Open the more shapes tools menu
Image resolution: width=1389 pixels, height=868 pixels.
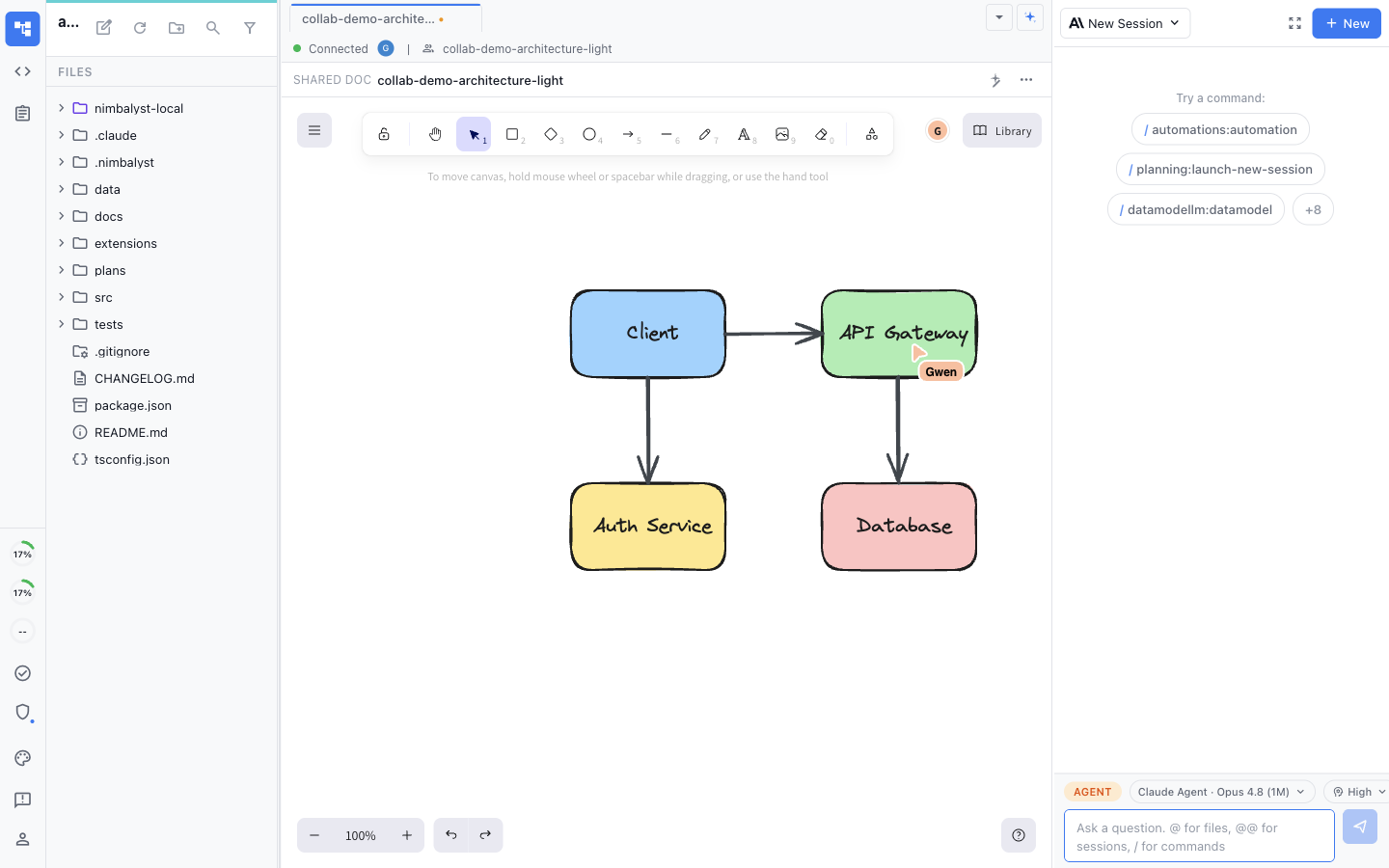coord(871,135)
